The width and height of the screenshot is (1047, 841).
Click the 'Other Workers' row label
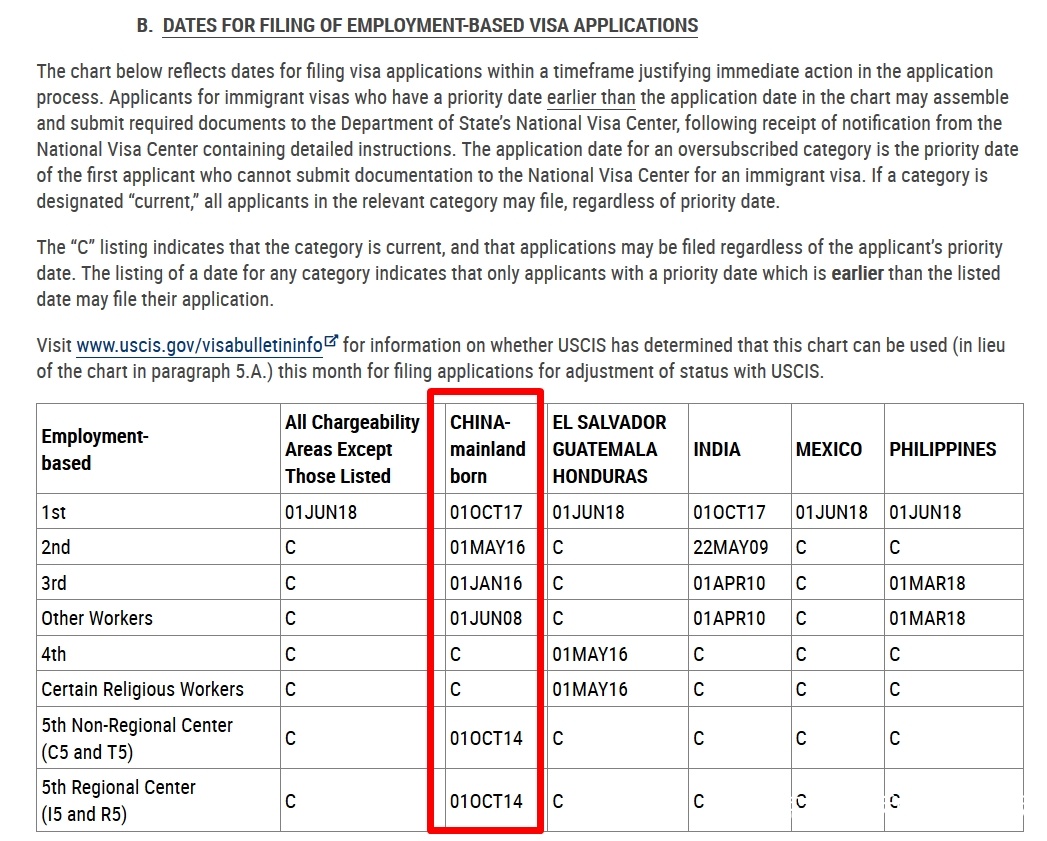tap(97, 618)
